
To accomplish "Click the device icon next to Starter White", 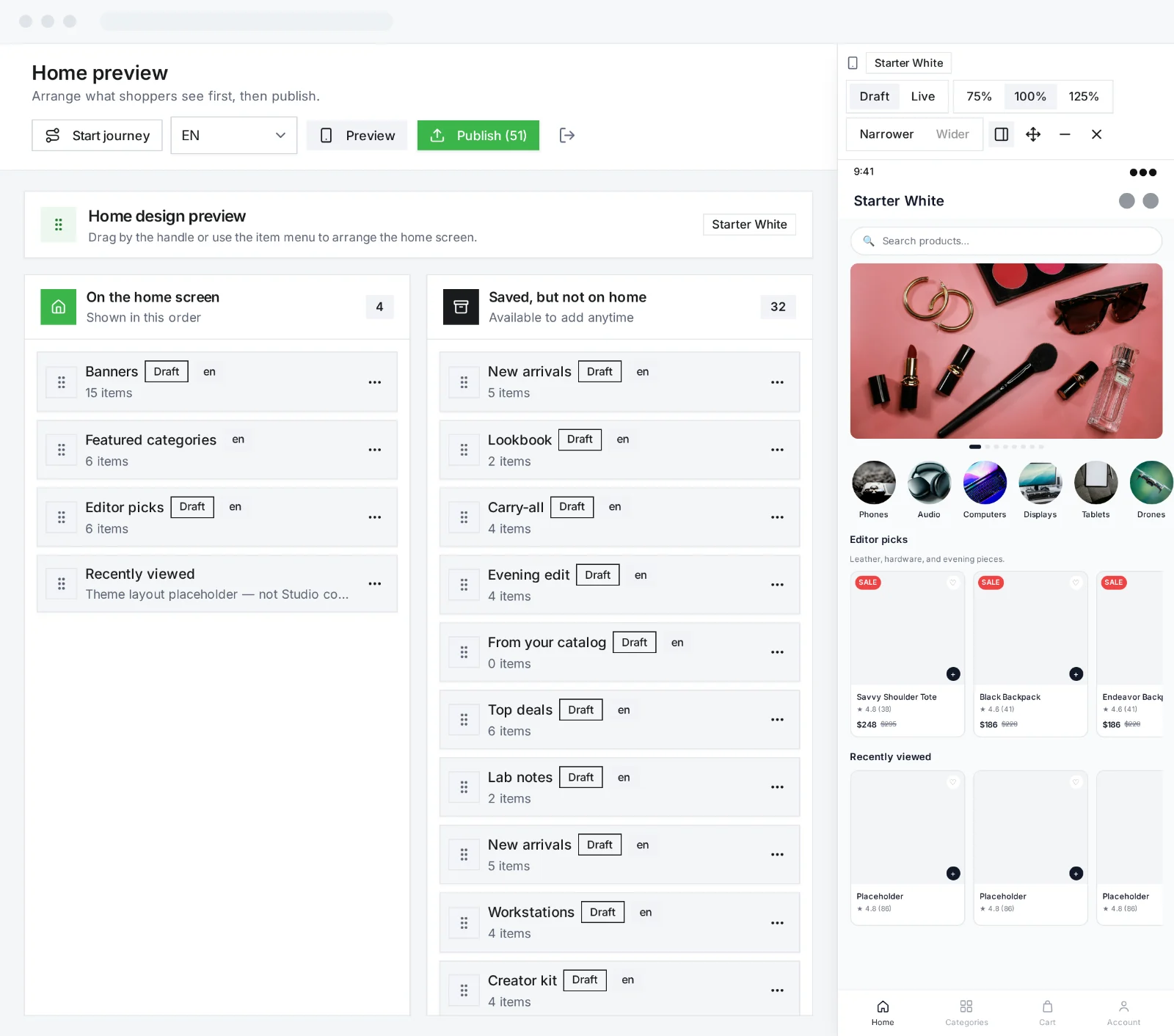I will (853, 63).
